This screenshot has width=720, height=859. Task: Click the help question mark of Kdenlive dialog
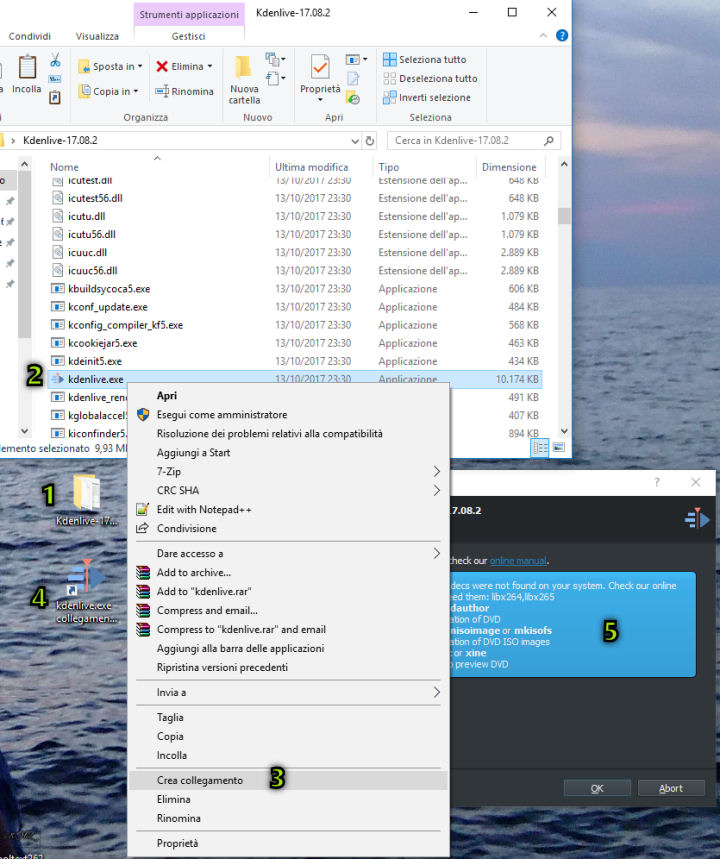[x=656, y=482]
